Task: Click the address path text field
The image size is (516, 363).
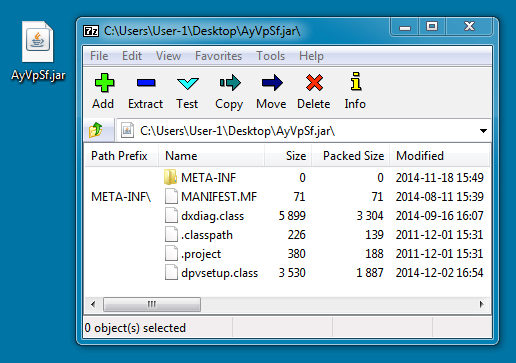Action: [x=303, y=131]
